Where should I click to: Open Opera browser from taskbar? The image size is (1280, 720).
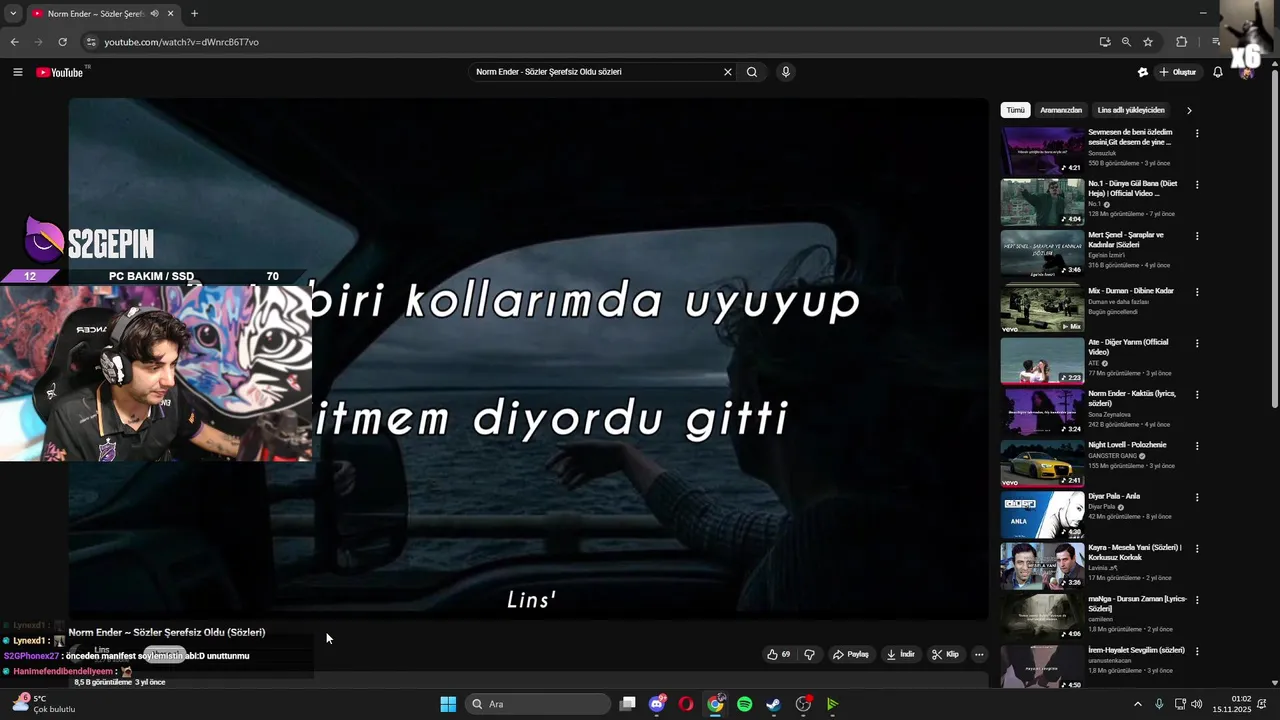(686, 704)
